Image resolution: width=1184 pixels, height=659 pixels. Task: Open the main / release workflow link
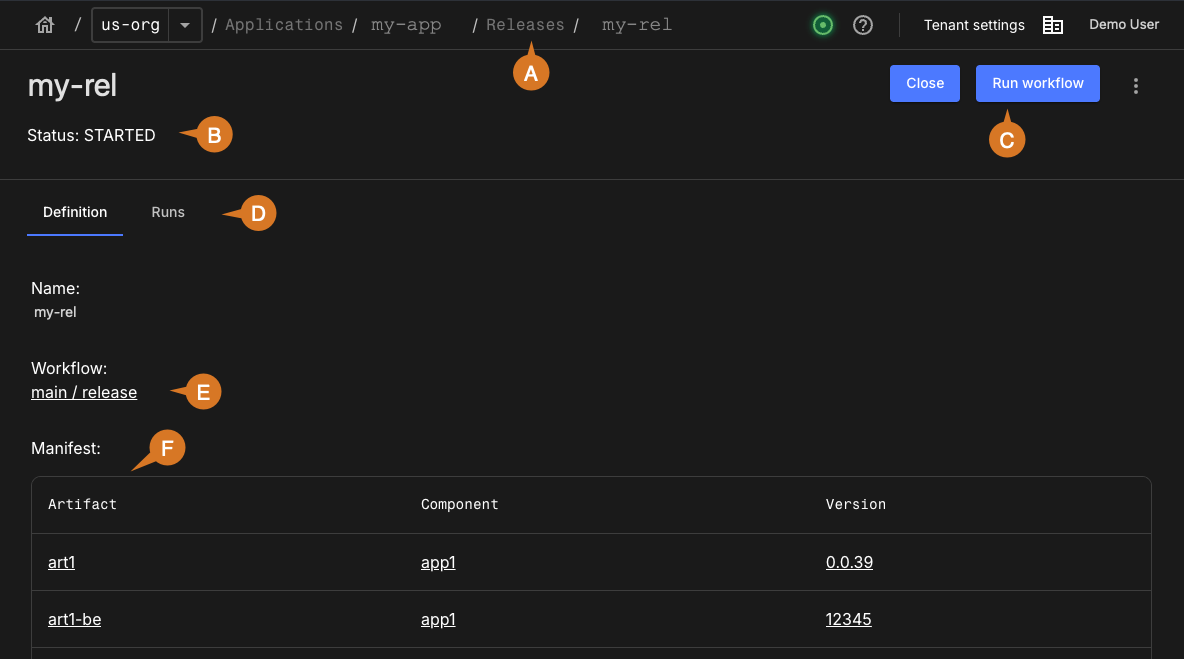84,393
